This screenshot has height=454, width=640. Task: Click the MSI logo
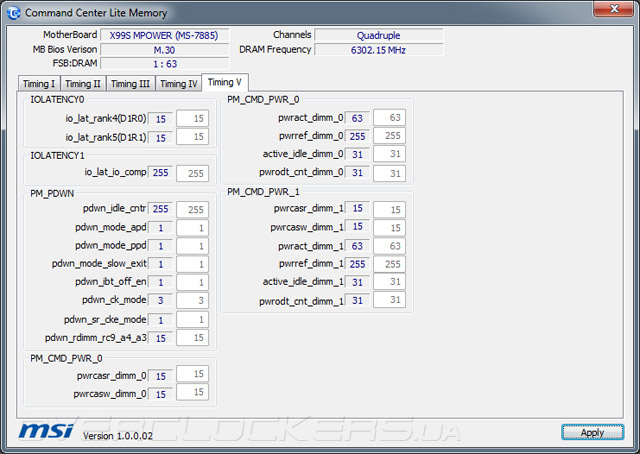coord(46,431)
